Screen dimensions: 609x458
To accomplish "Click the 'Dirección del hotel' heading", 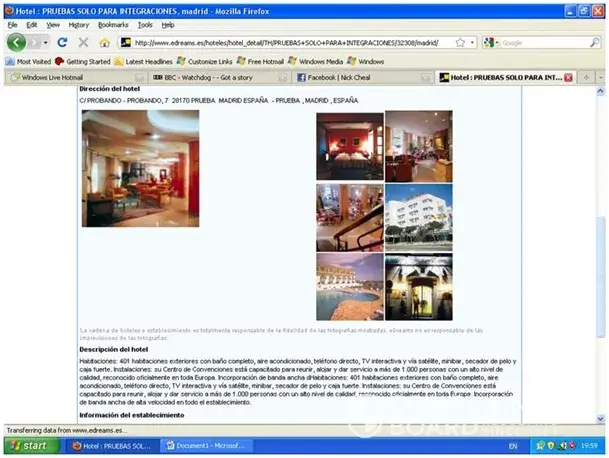I will point(110,89).
